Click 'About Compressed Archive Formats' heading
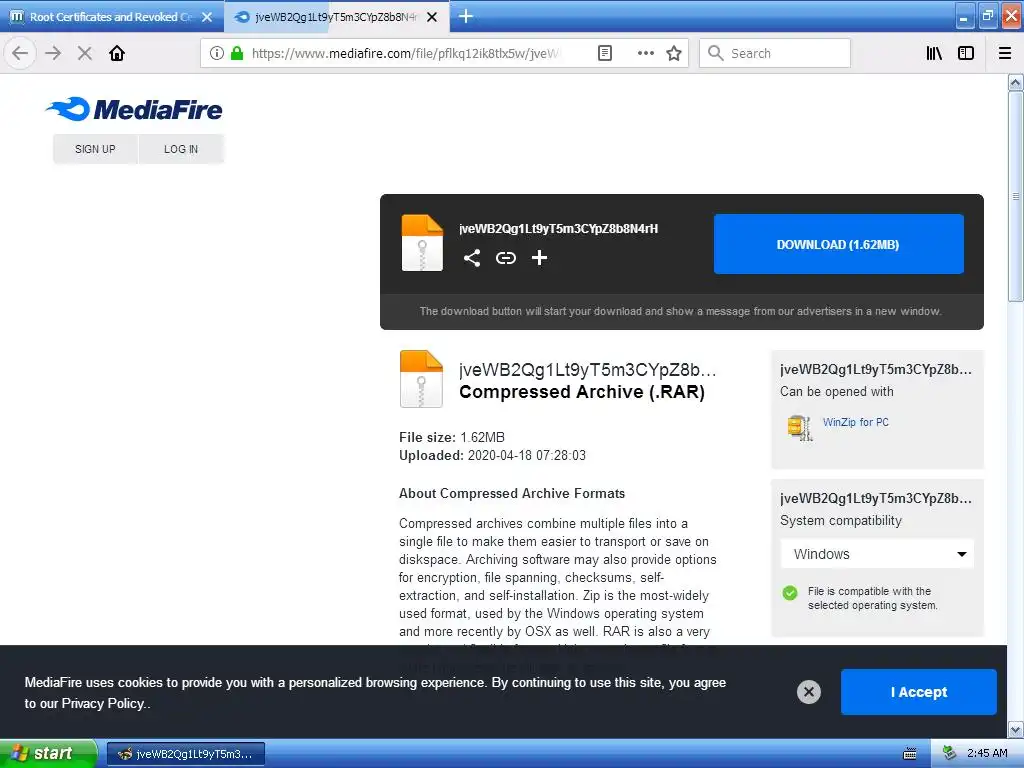Image resolution: width=1024 pixels, height=768 pixels. [x=512, y=493]
